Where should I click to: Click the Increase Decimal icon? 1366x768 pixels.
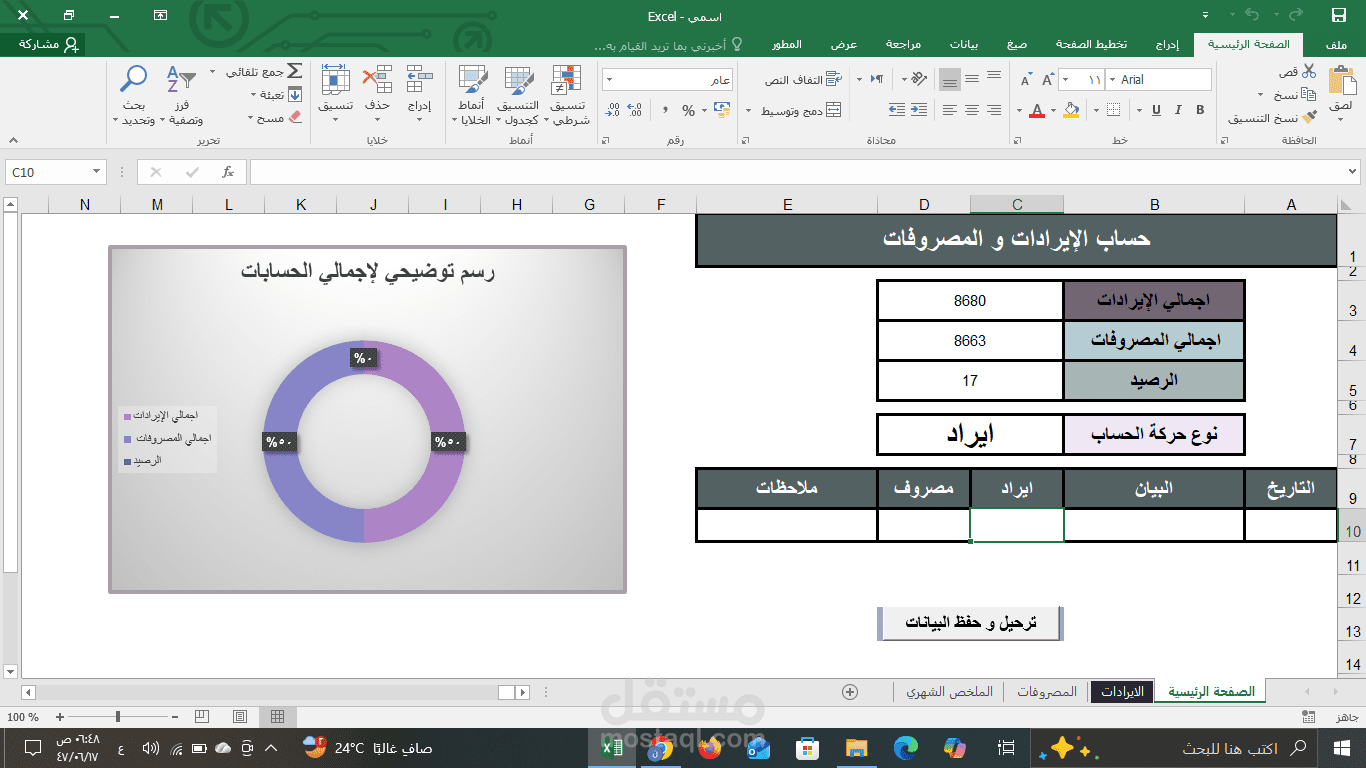coord(636,110)
